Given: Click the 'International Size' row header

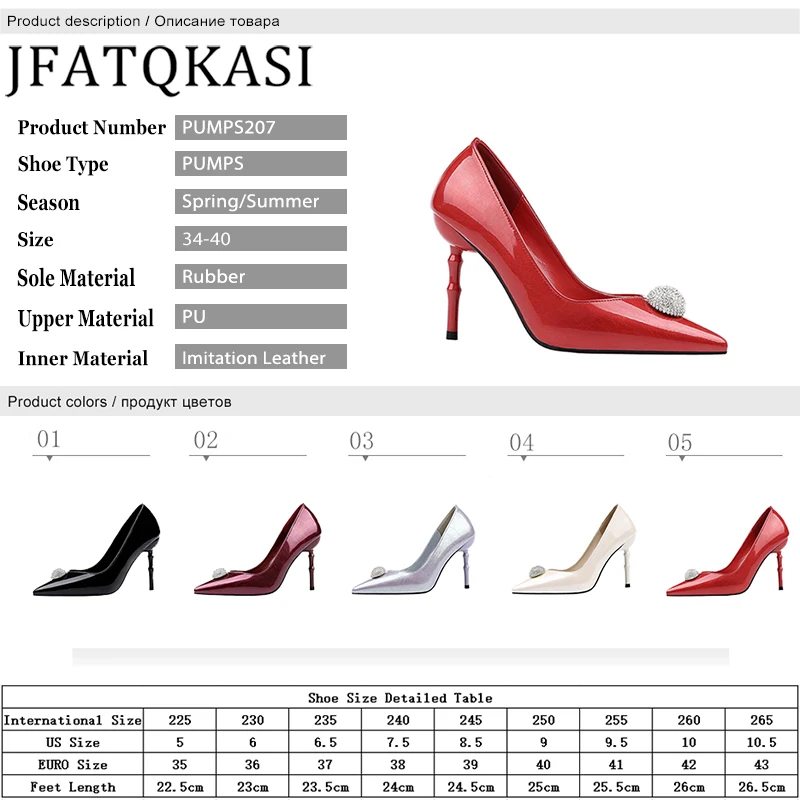Looking at the screenshot, I should [72, 720].
